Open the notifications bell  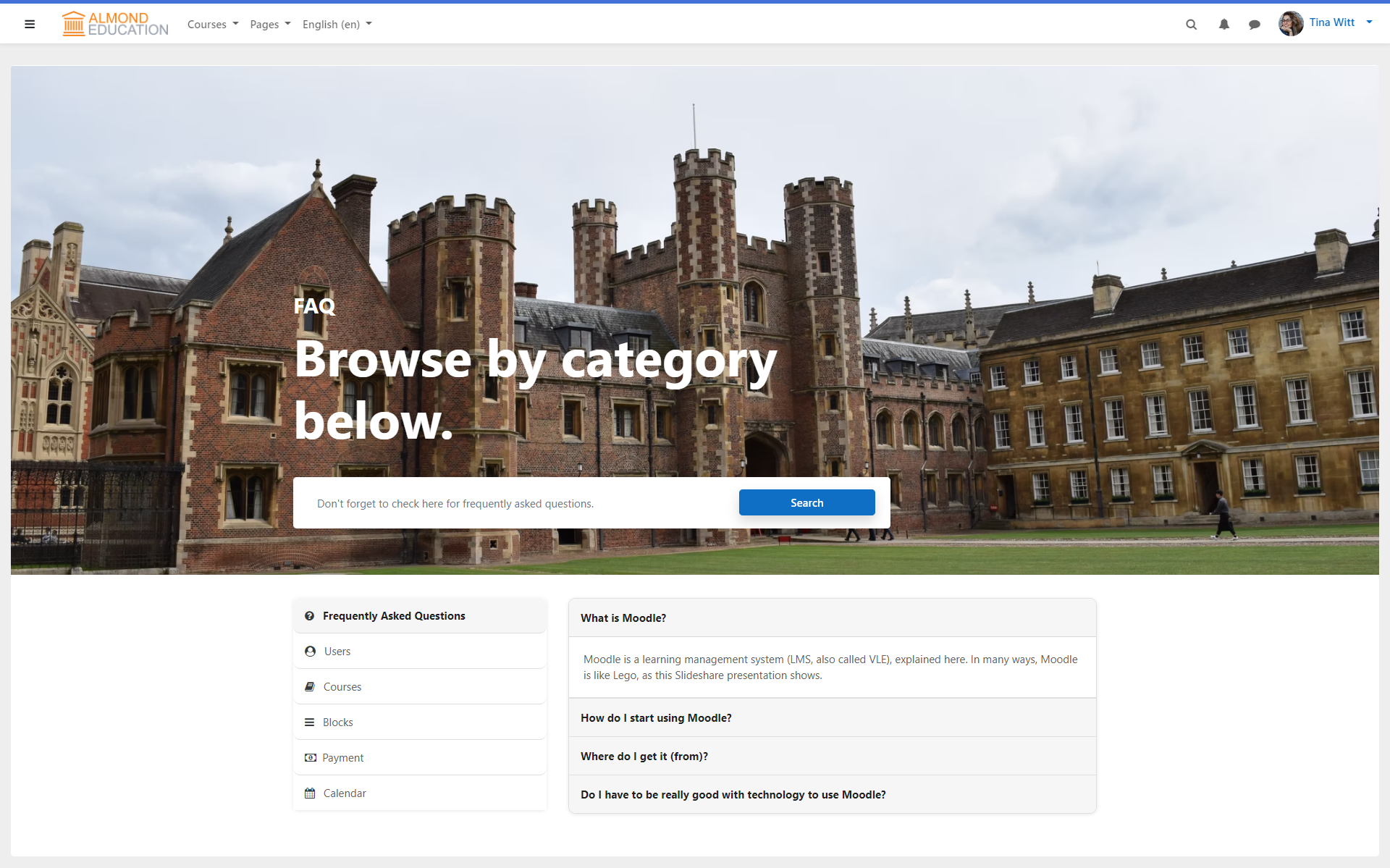[1223, 25]
